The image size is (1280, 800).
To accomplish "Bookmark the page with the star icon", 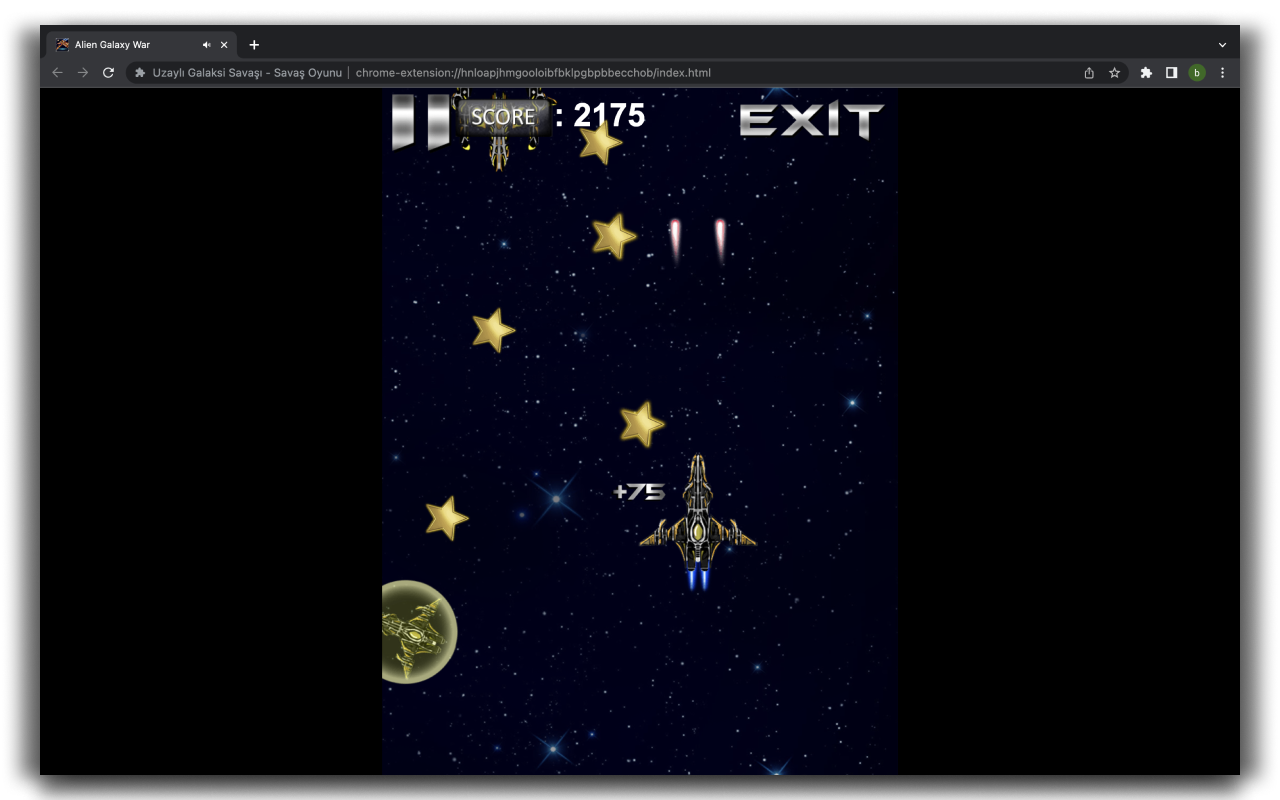I will (x=1114, y=72).
